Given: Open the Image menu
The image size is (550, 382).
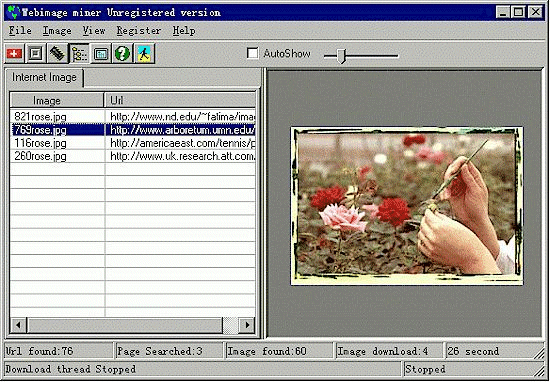Looking at the screenshot, I should (57, 31).
